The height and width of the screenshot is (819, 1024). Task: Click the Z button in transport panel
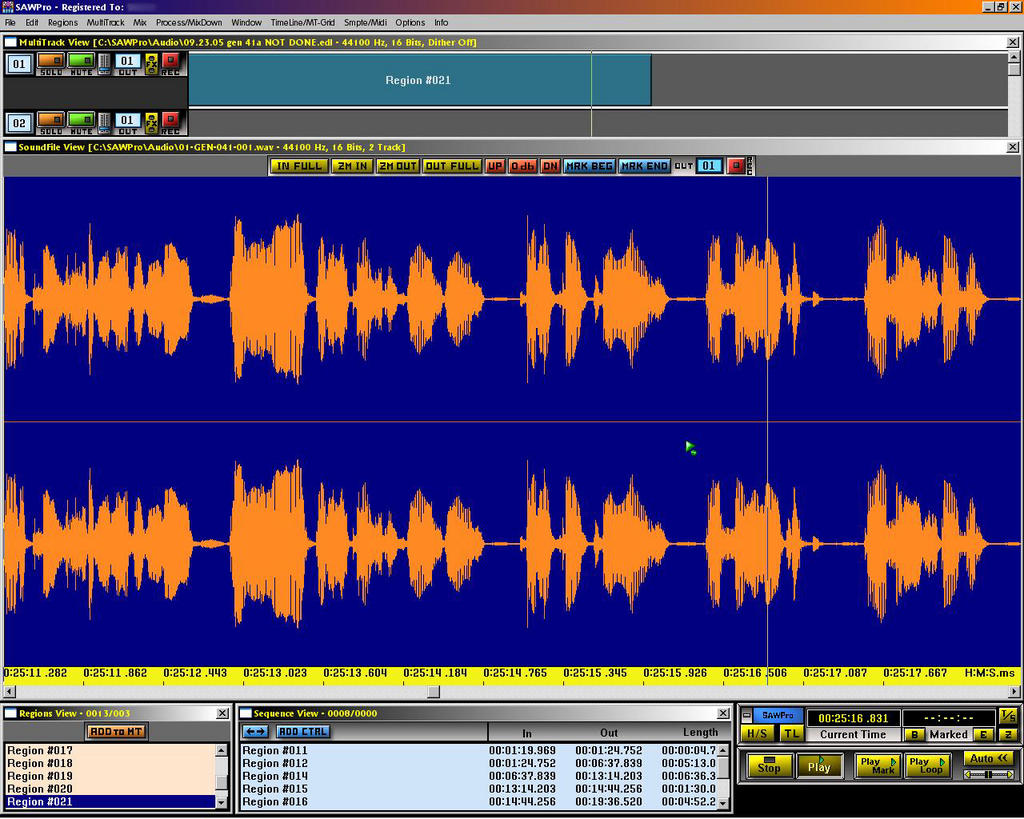(x=1008, y=735)
